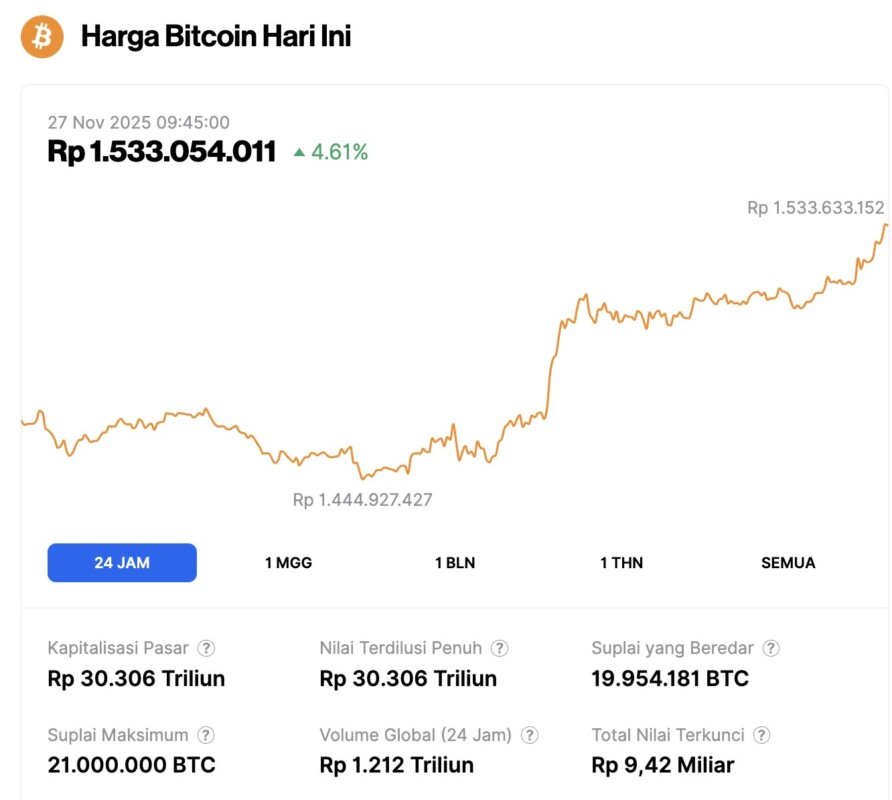892x800 pixels.
Task: Click help icon beside Kapitalisasi Pasar
Action: (206, 648)
